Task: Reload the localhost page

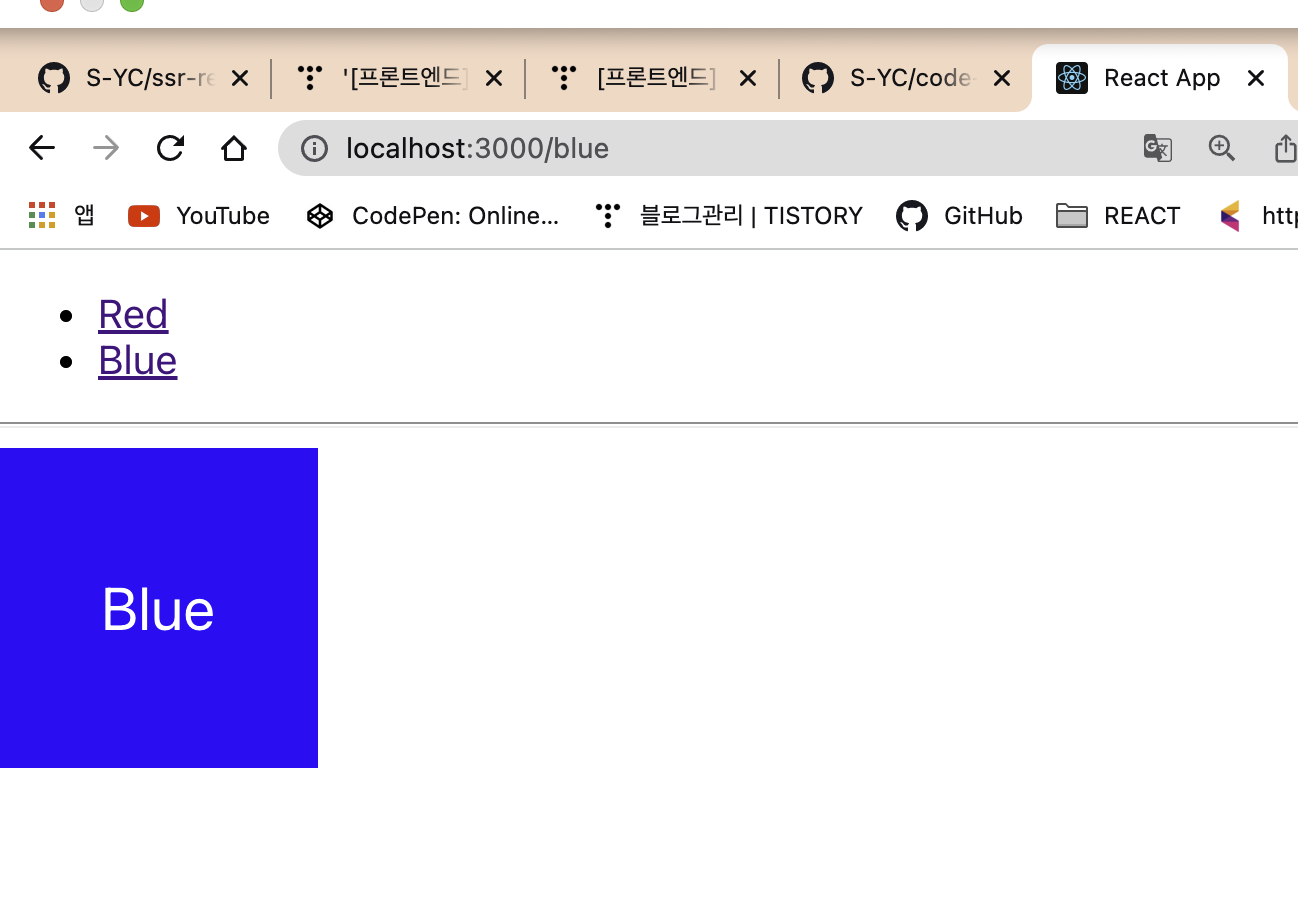Action: pos(170,148)
